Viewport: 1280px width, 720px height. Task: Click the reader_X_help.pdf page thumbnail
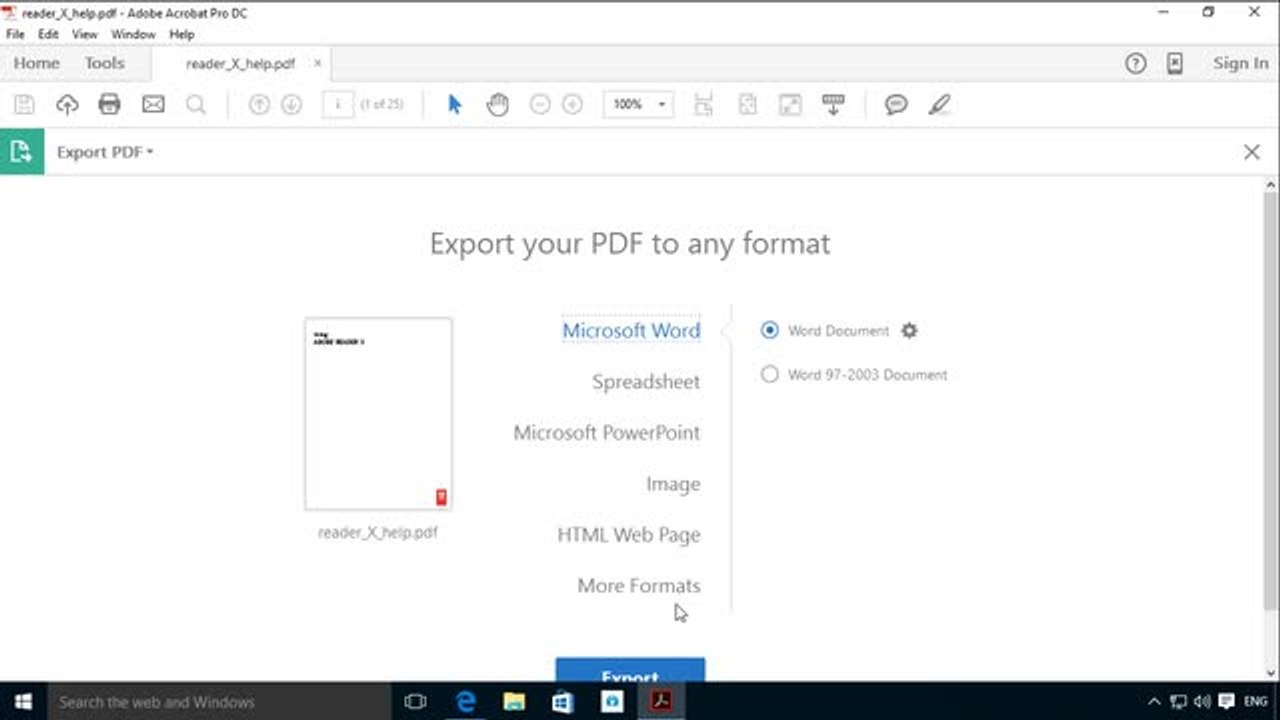378,413
